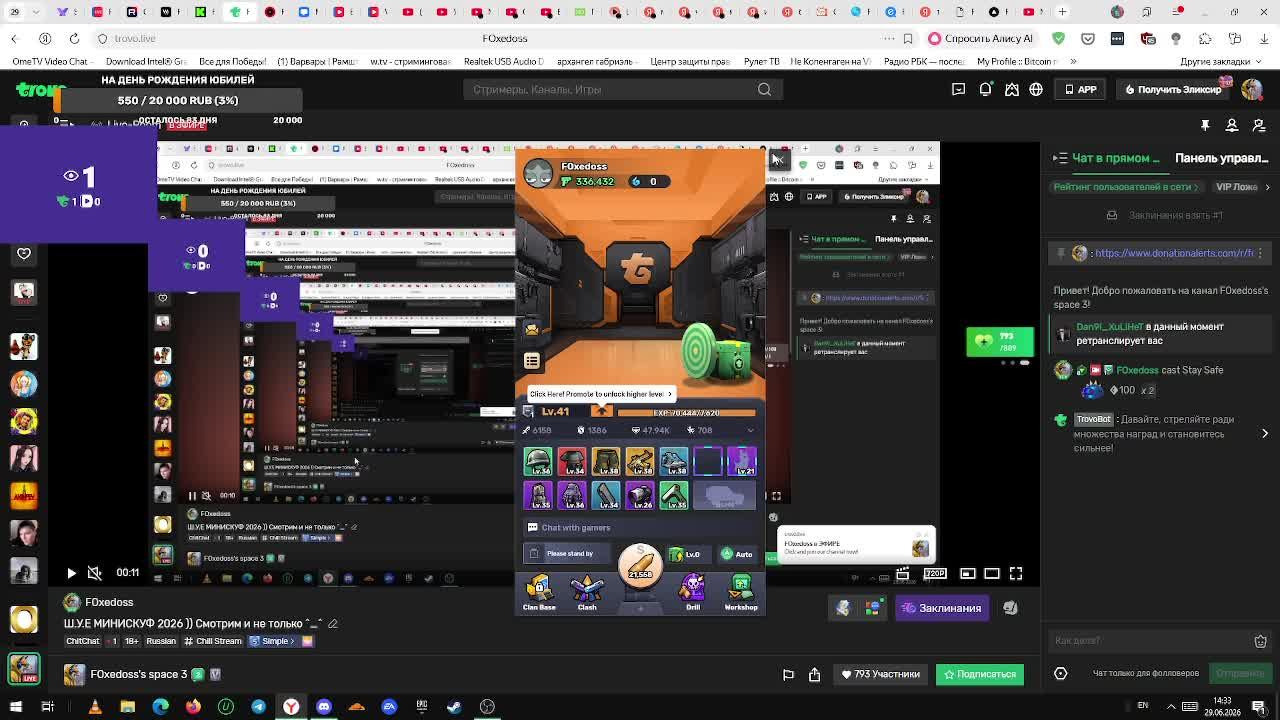The width and height of the screenshot is (1280, 720).
Task: Click the Подписаться subscribe button
Action: [x=980, y=674]
